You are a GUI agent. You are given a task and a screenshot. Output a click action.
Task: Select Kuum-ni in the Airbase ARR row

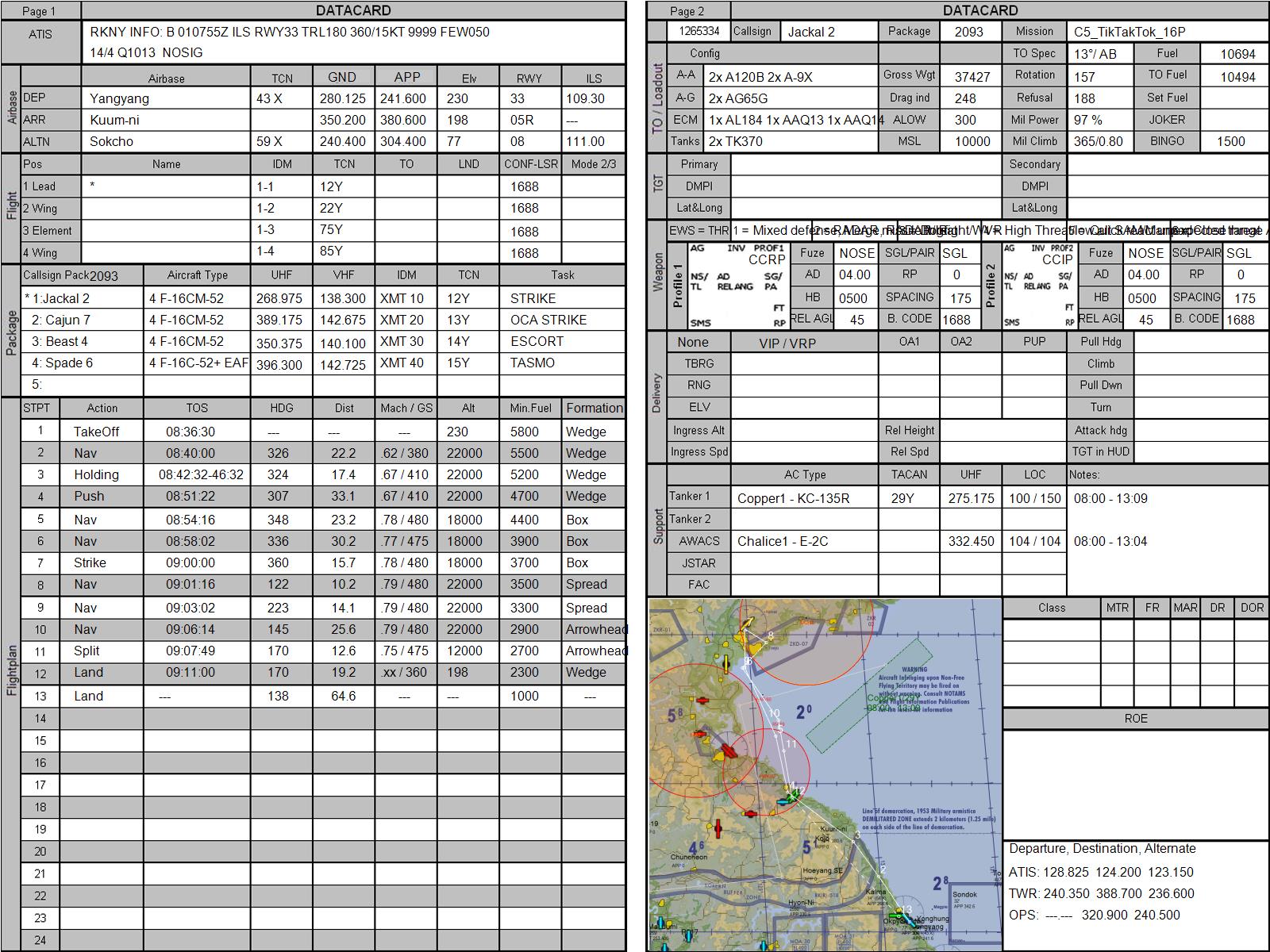click(x=114, y=120)
